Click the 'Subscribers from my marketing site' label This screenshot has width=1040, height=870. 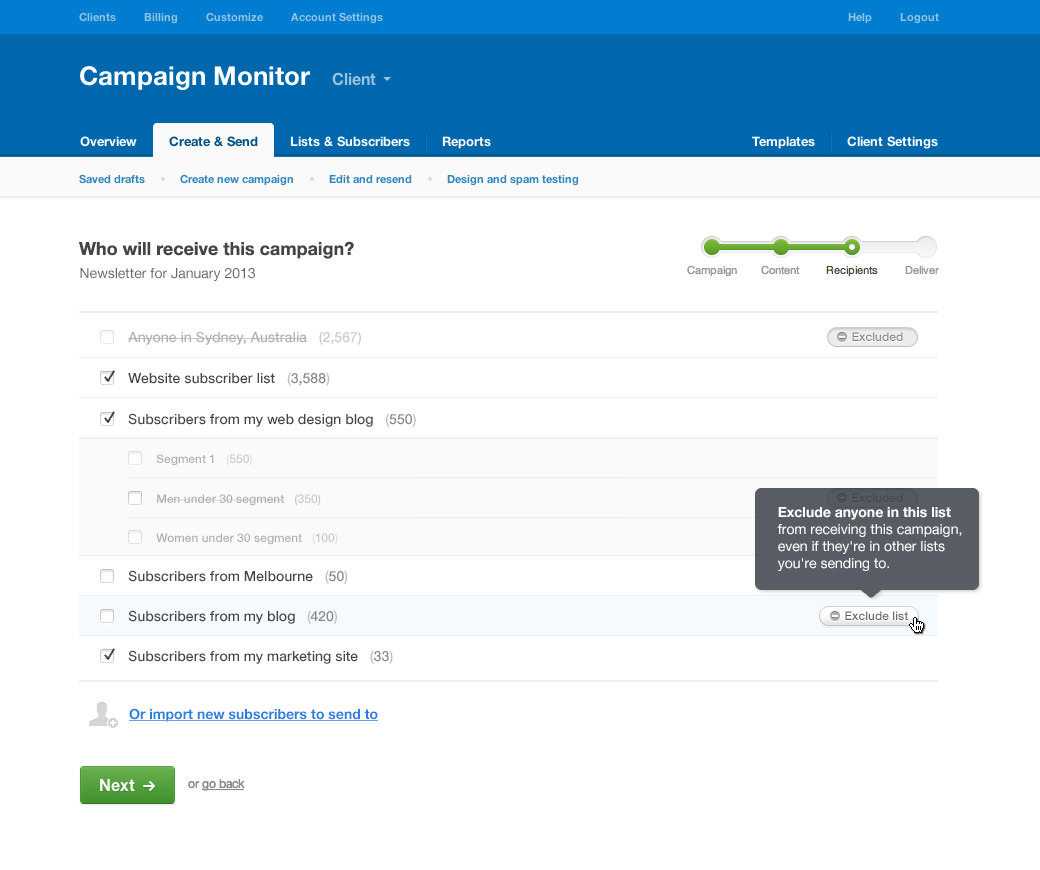pyautogui.click(x=243, y=656)
